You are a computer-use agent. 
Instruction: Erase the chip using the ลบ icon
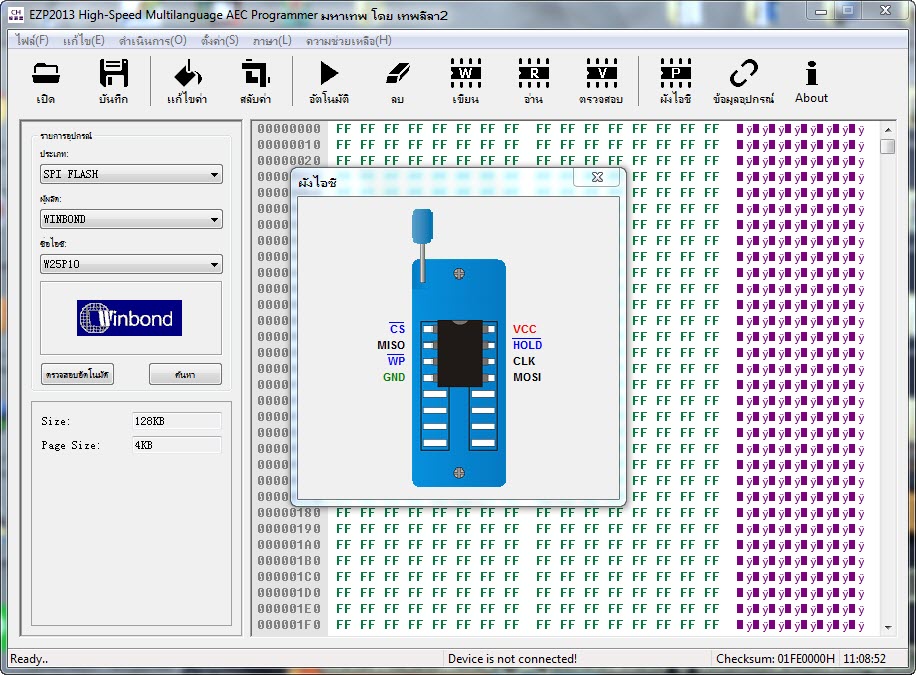(x=395, y=80)
